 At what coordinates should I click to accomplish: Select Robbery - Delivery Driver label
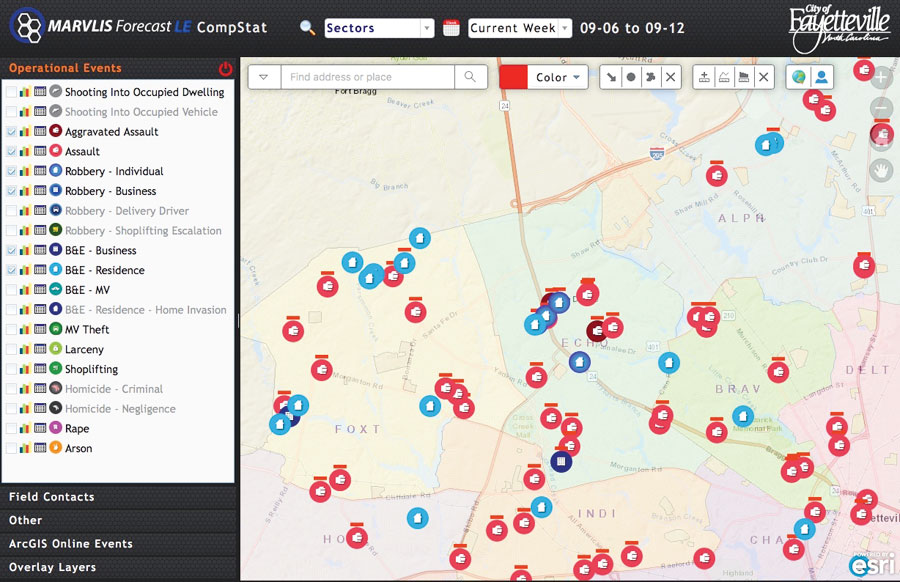126,211
